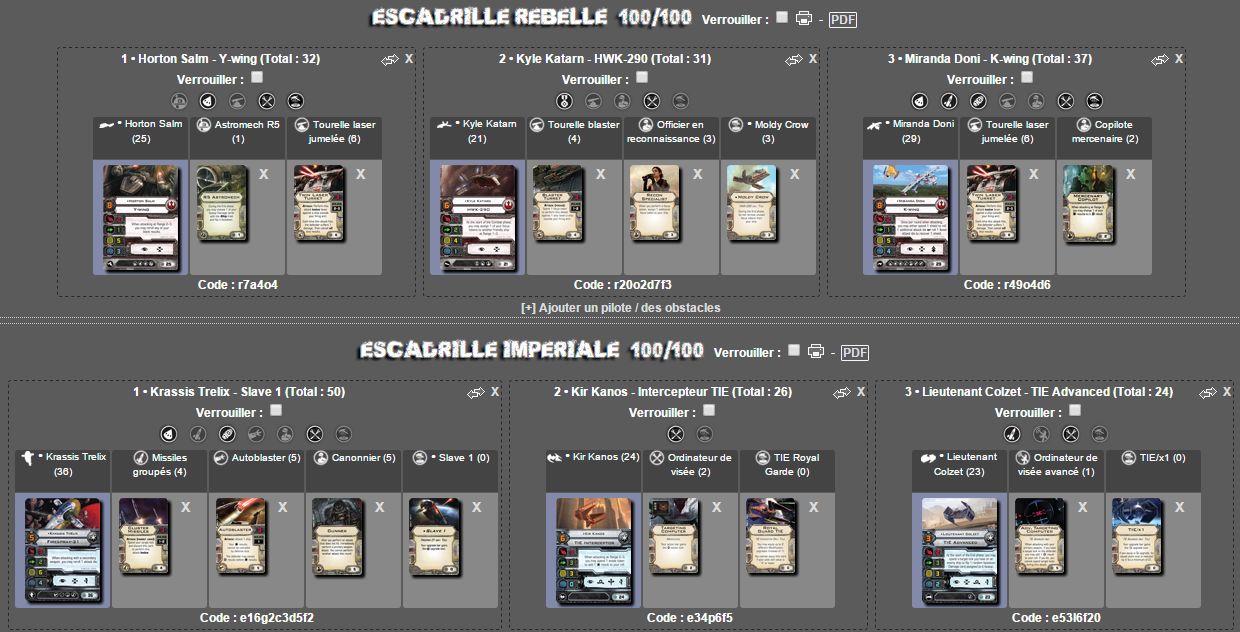Screen dimensions: 1240x632
Task: Expand Ajouter un pilote / des obstacles
Action: click(x=620, y=308)
